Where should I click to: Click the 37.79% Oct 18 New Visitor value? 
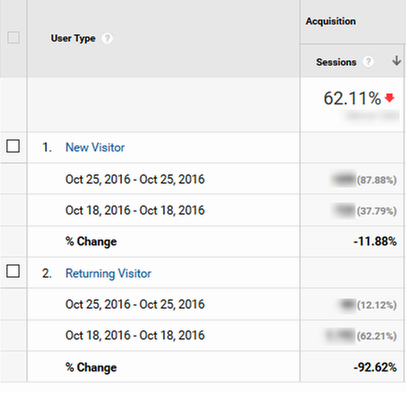coord(377,211)
